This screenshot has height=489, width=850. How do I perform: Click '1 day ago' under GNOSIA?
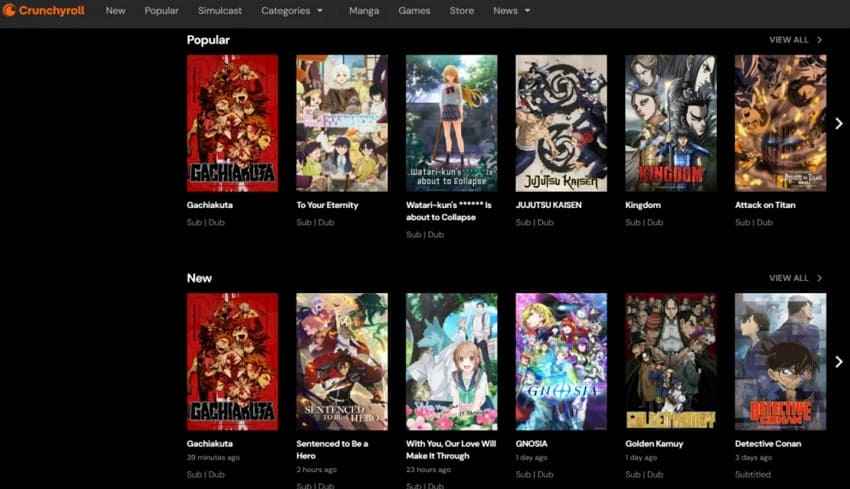pyautogui.click(x=531, y=458)
